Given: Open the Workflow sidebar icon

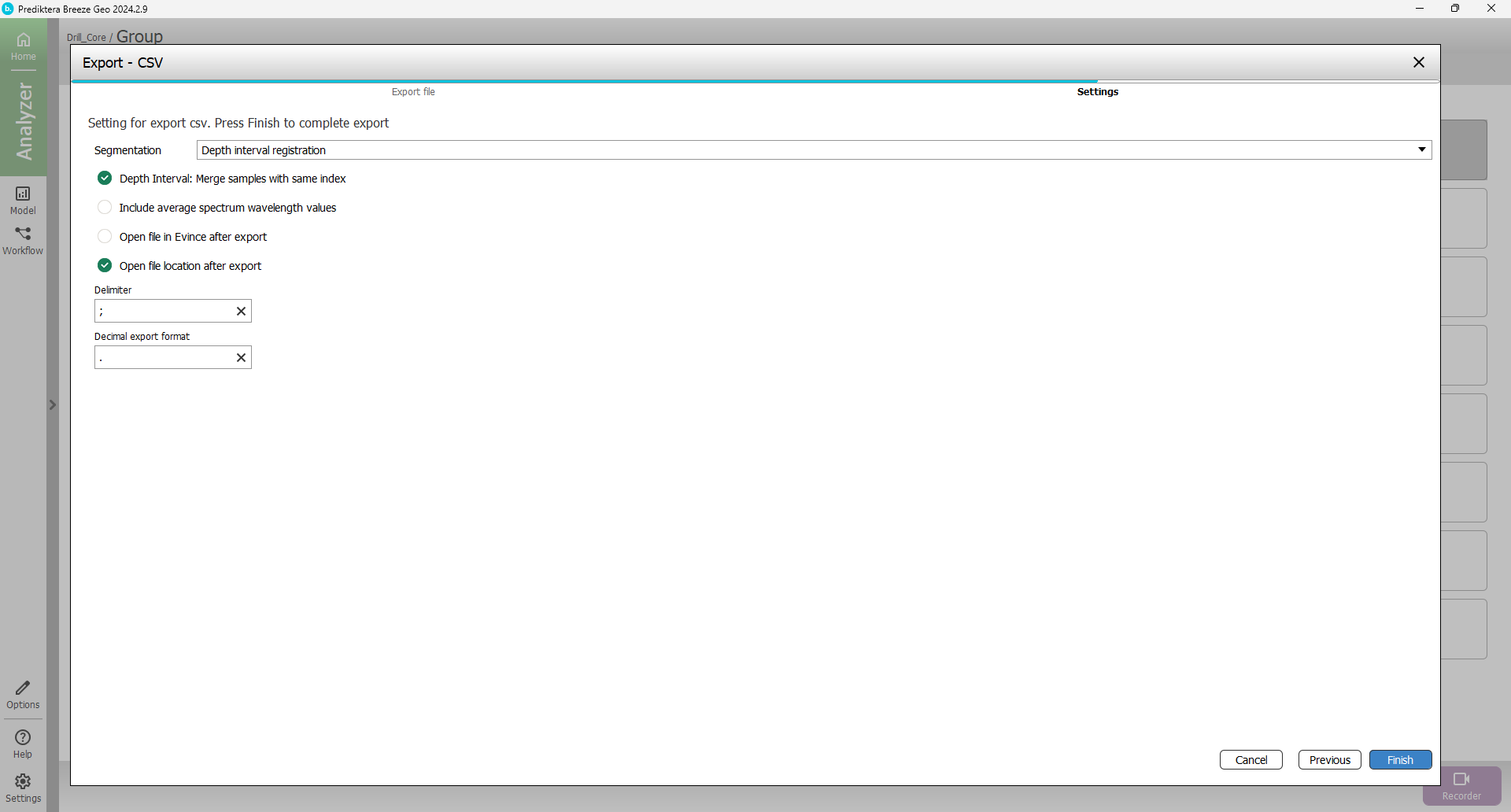Looking at the screenshot, I should pos(23,240).
